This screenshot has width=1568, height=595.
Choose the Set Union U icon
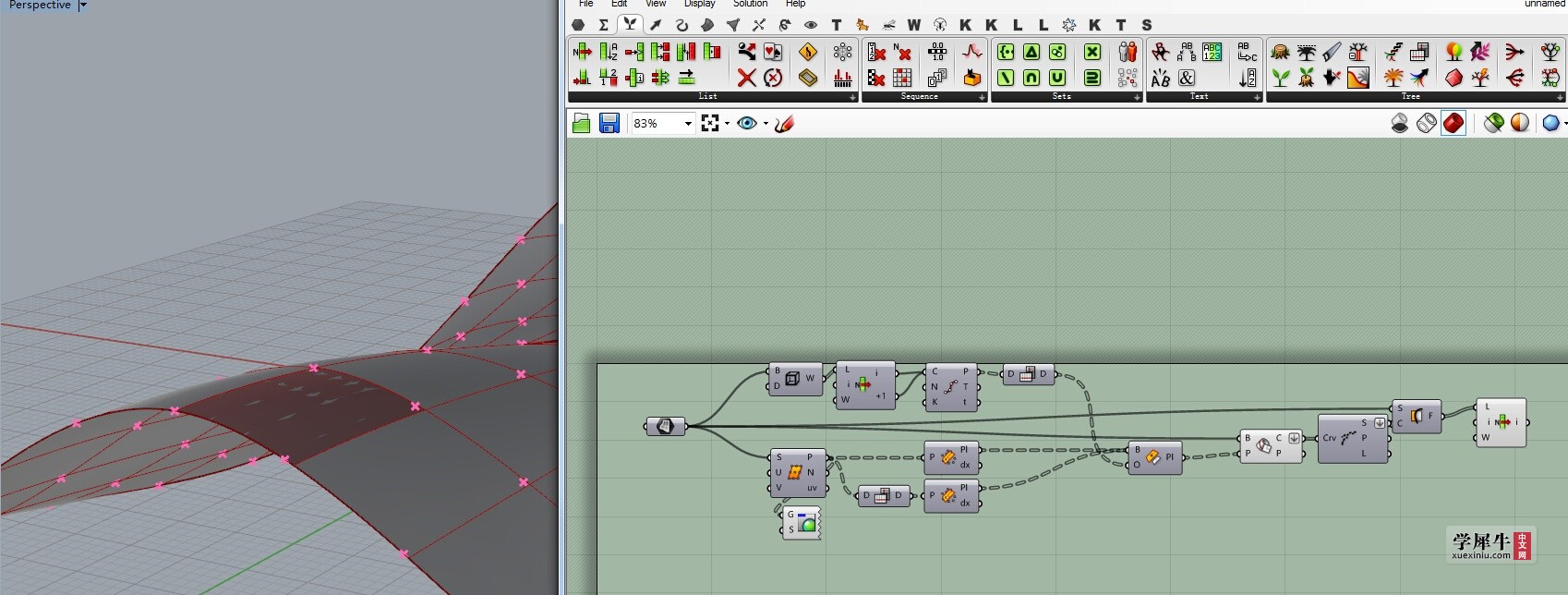point(1057,78)
